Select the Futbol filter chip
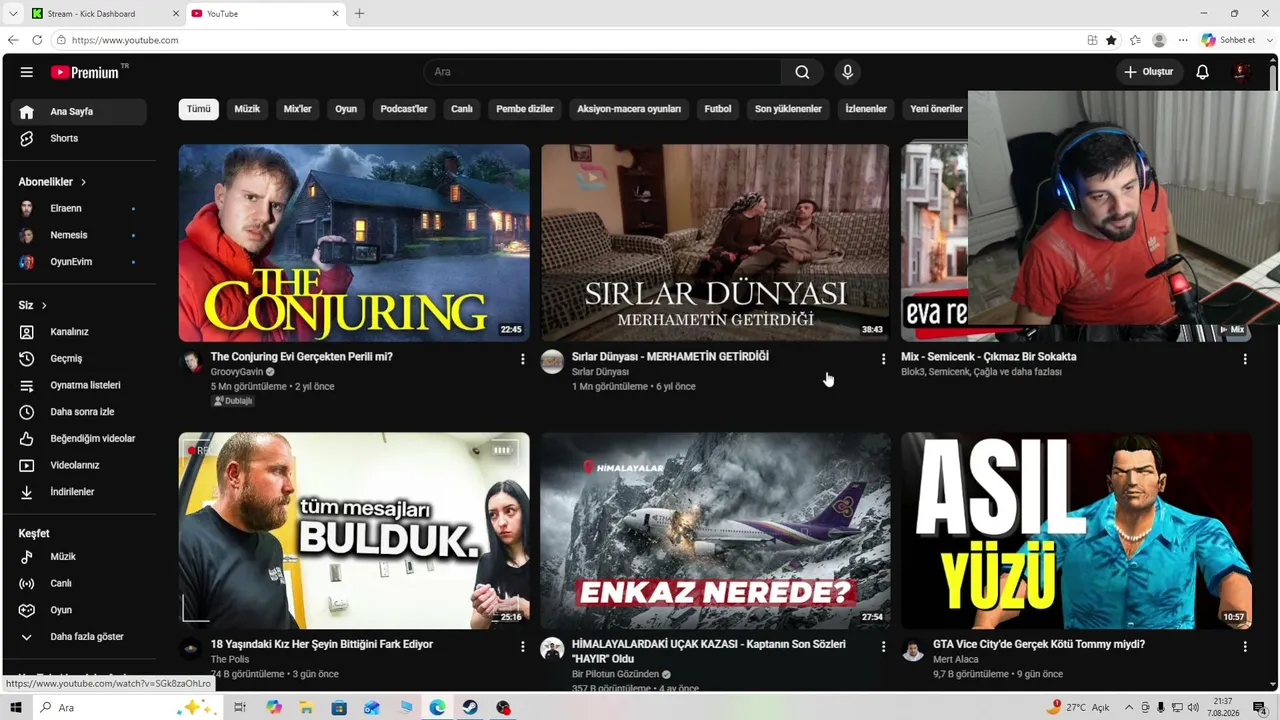Viewport: 1280px width, 720px height. click(718, 109)
